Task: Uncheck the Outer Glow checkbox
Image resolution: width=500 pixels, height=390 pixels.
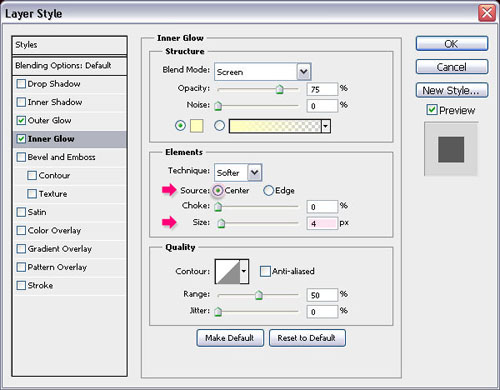Action: click(21, 120)
